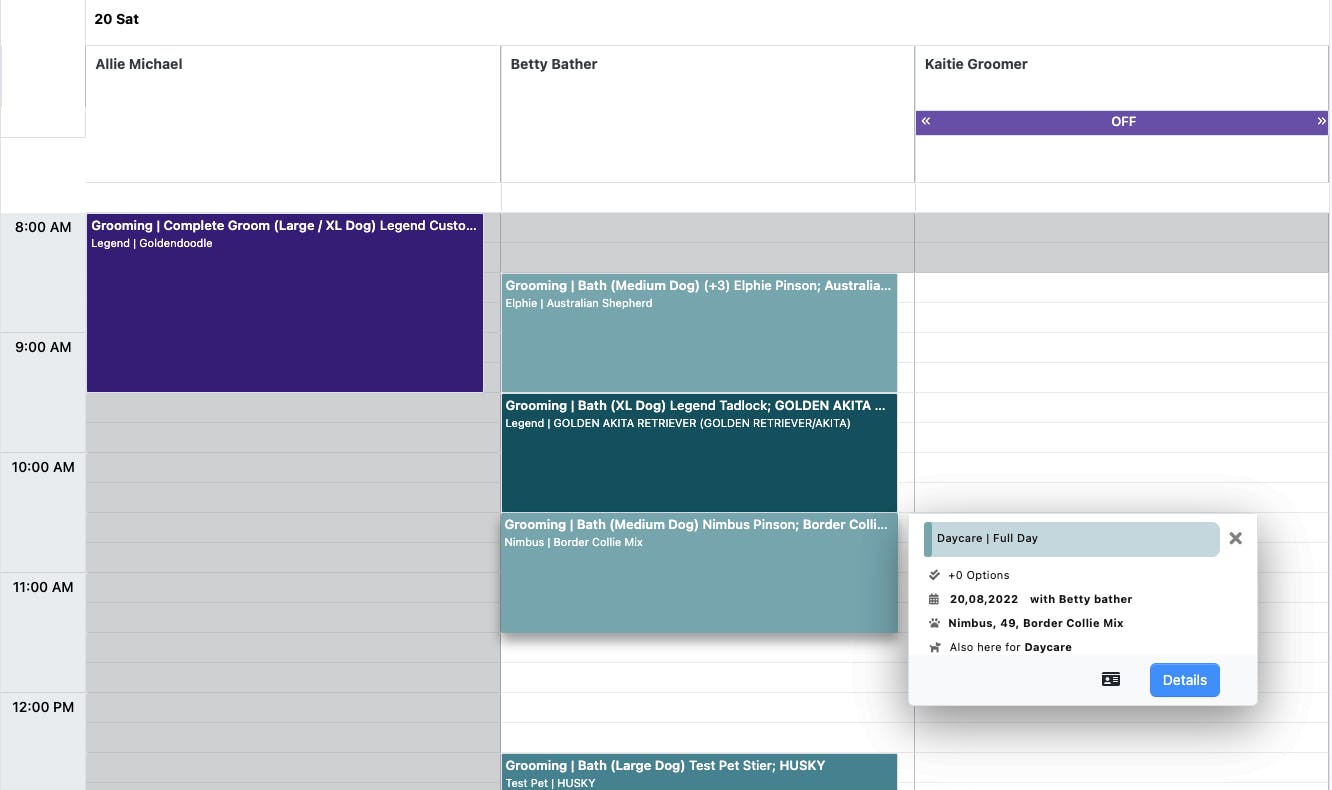Click the Daycare | Full Day service label
The width and height of the screenshot is (1332, 790).
[1071, 538]
